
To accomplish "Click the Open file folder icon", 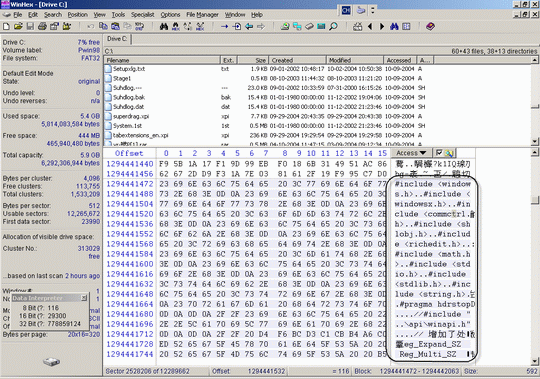I will (18, 26).
